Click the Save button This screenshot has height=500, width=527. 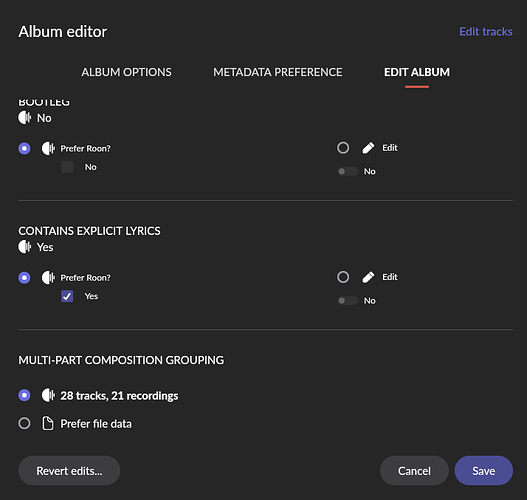[484, 470]
